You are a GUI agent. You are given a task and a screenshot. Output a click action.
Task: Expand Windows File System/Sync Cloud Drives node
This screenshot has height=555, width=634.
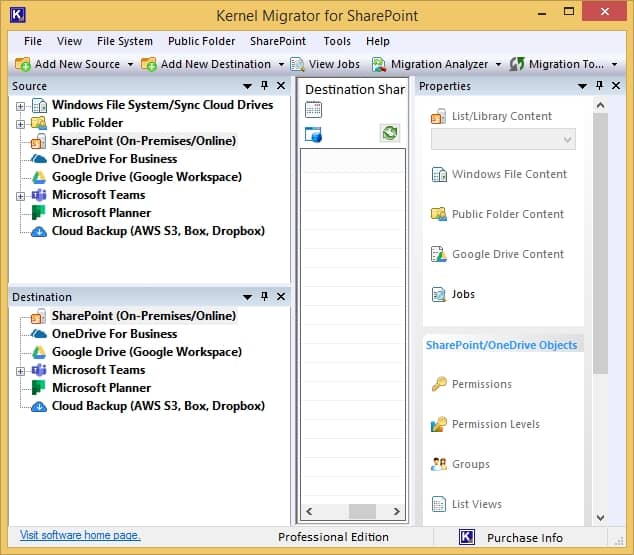click(x=20, y=106)
